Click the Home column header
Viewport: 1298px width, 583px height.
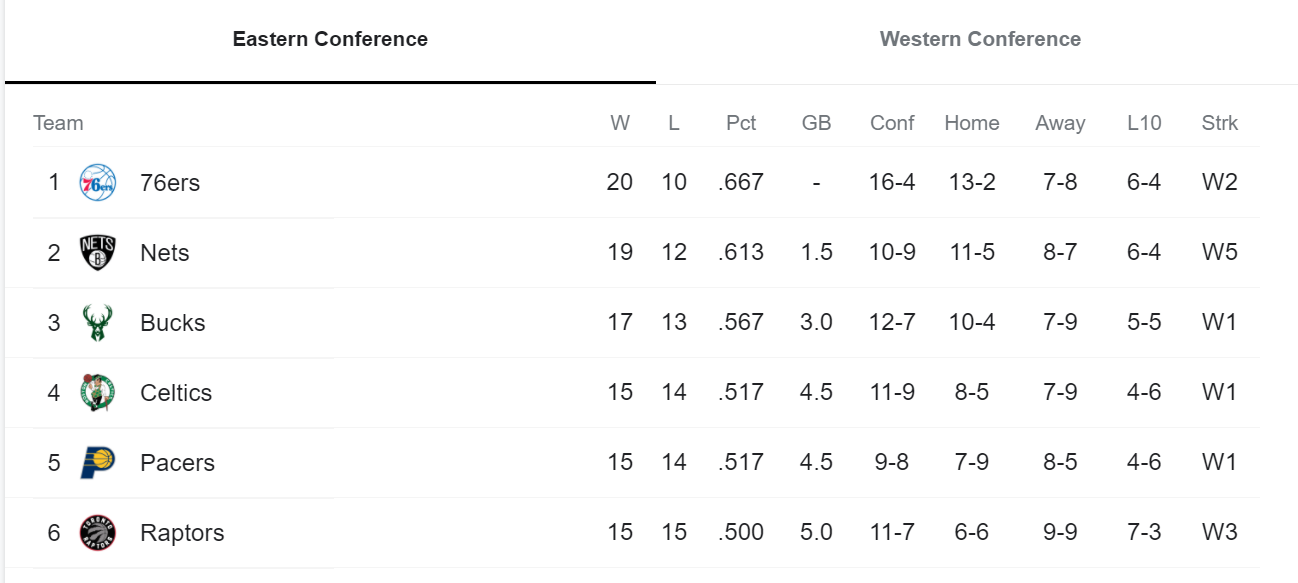tap(971, 123)
